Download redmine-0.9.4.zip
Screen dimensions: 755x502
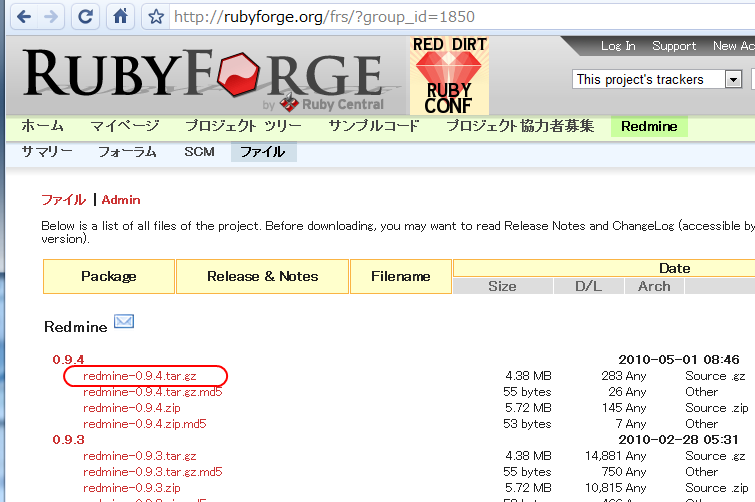[x=131, y=408]
